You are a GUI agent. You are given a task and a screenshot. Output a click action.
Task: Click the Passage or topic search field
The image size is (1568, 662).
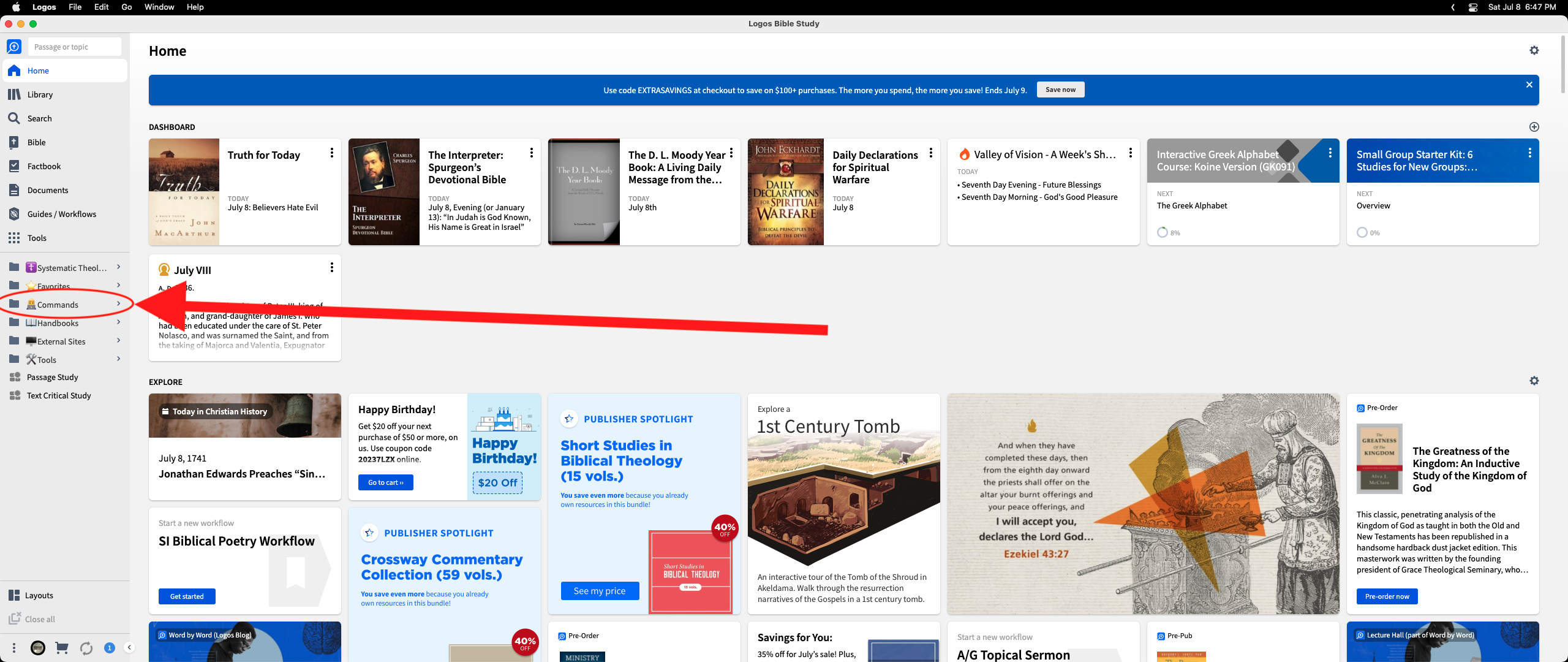[74, 47]
